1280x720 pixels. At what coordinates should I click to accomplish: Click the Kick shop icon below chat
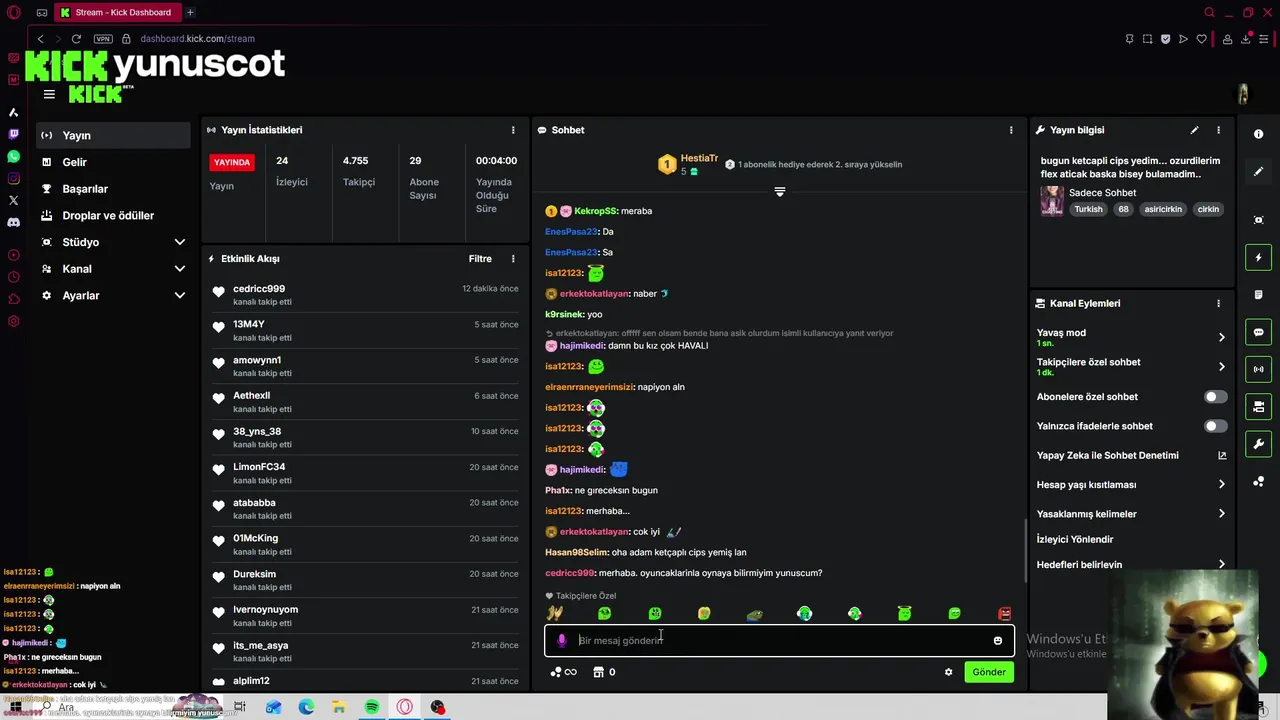[599, 672]
